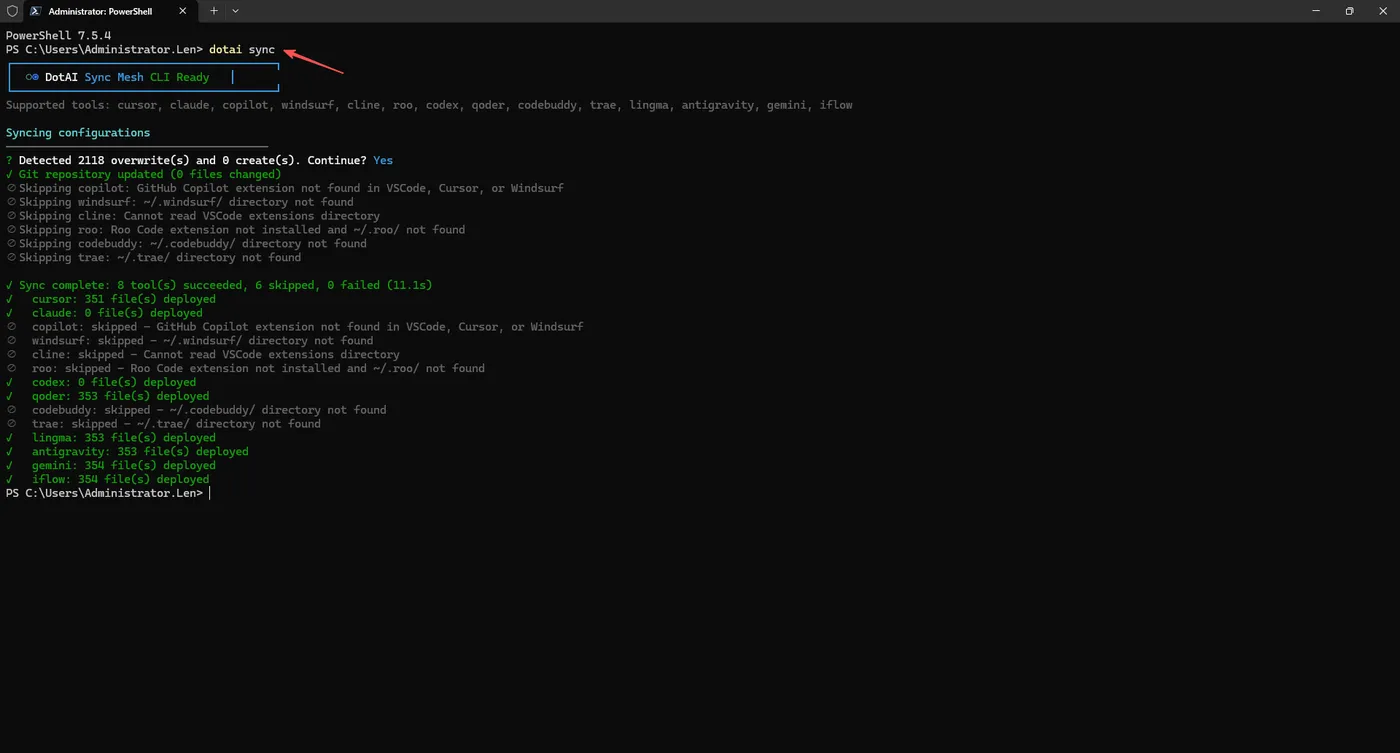Click 'qoder: 353 file(s) deployed' line

108,397
